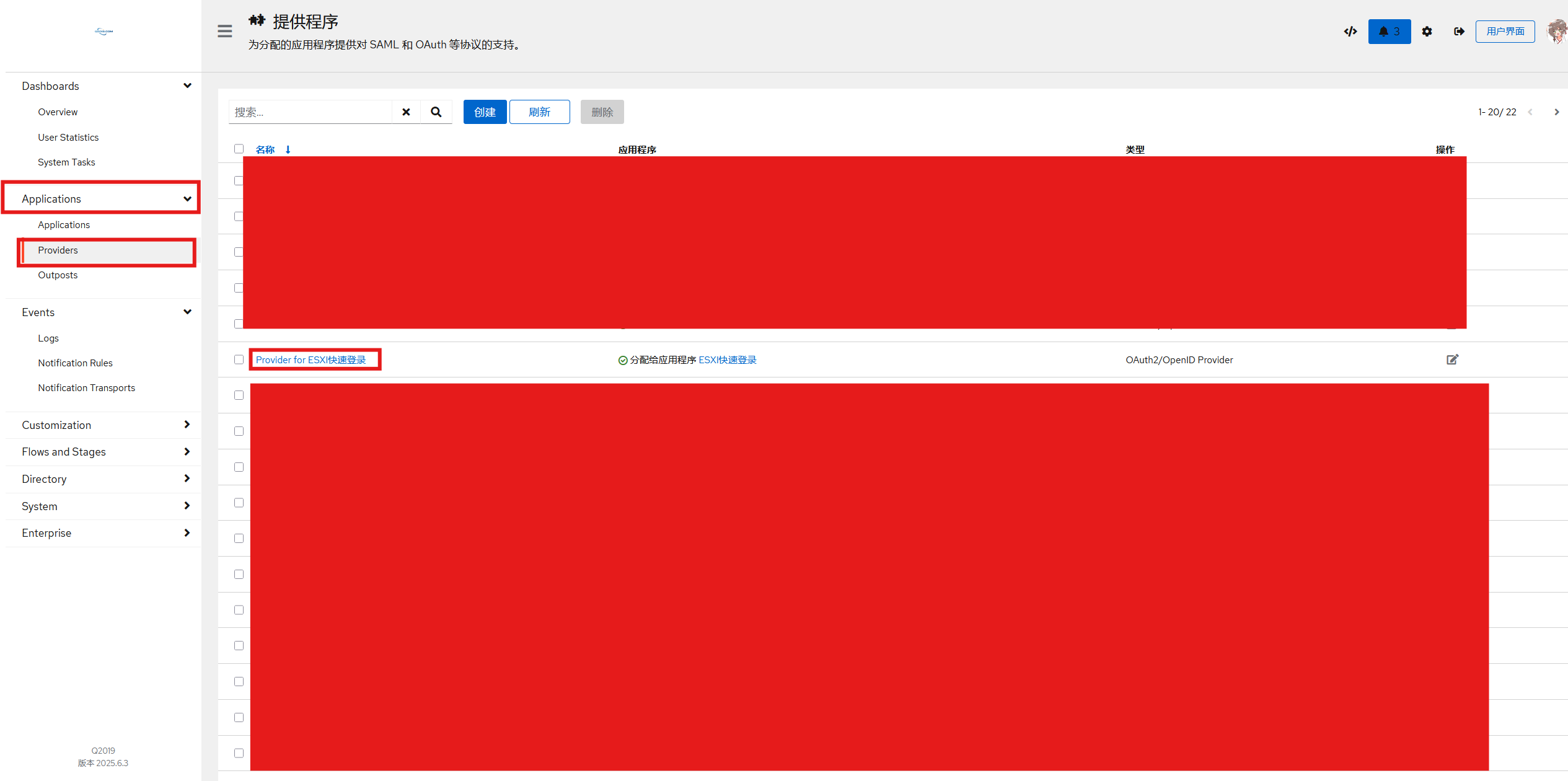Open User Statistics page

point(68,138)
